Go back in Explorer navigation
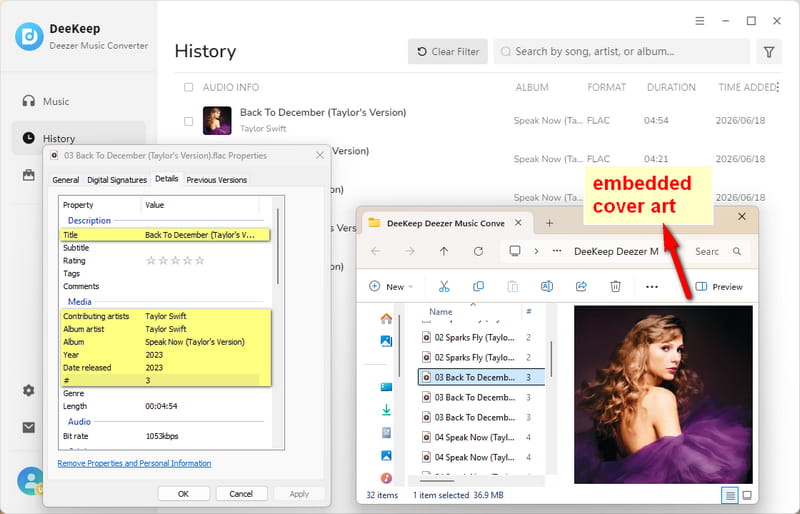The height and width of the screenshot is (514, 800). click(x=376, y=251)
